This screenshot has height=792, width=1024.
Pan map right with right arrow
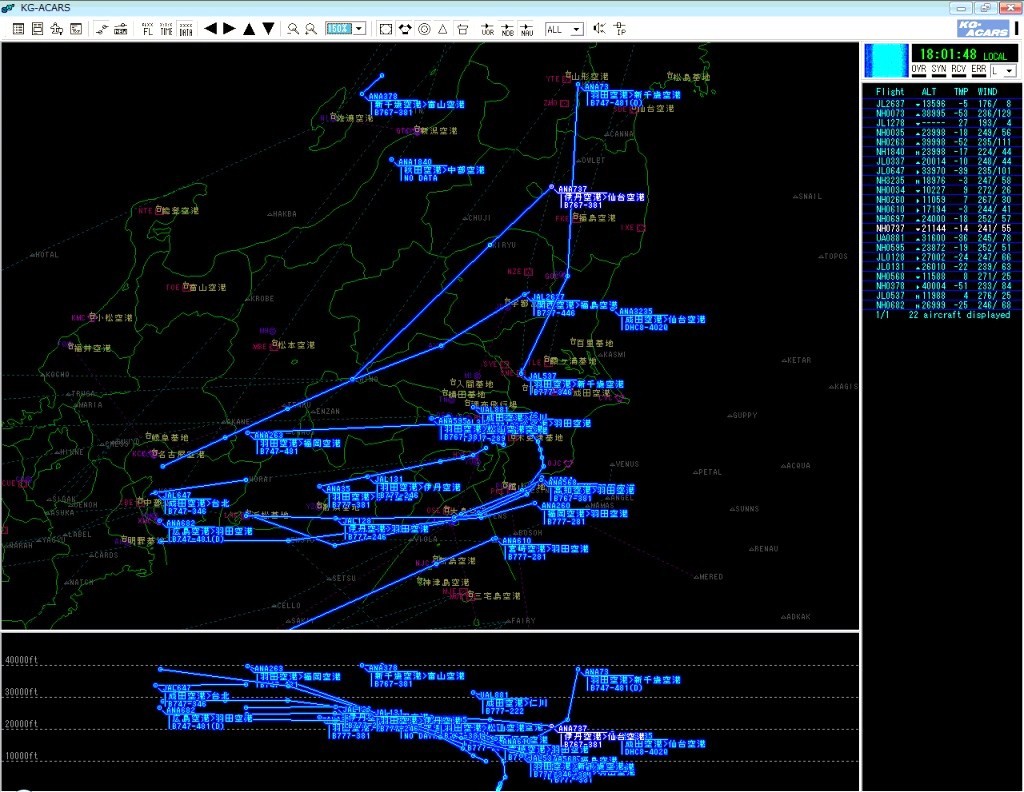tap(229, 29)
